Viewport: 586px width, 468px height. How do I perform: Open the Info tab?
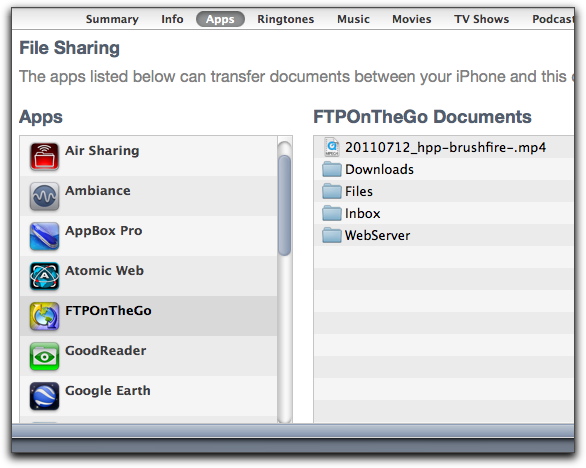[172, 19]
